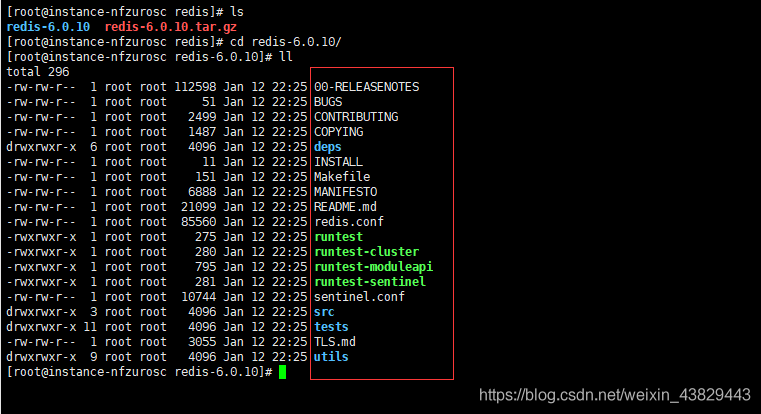Select the file size 2499
Viewport: 761px width, 414px height.
202,117
